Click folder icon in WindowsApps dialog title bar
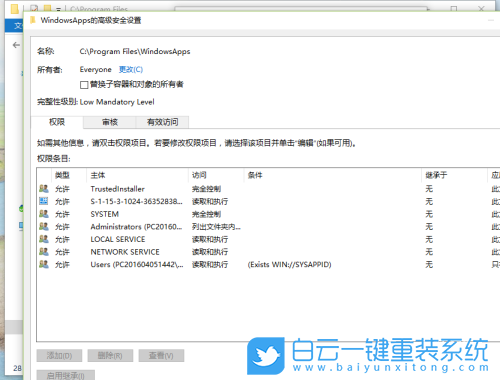 click(33, 20)
